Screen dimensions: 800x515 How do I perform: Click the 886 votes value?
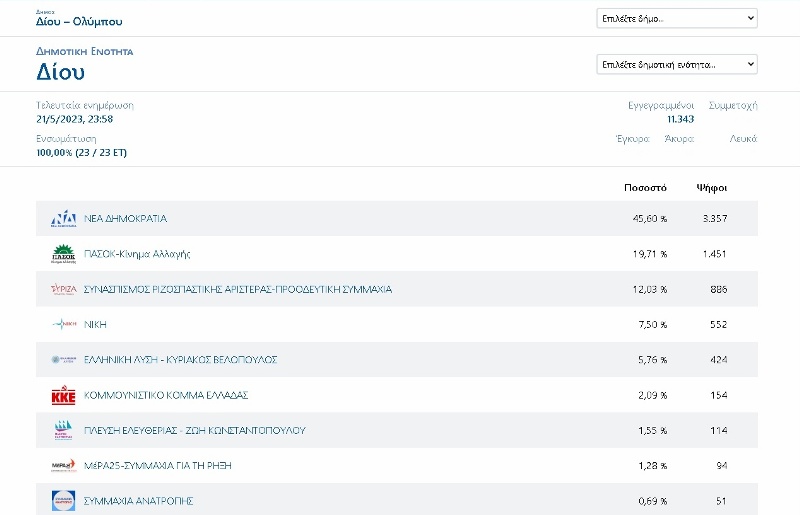tap(719, 289)
